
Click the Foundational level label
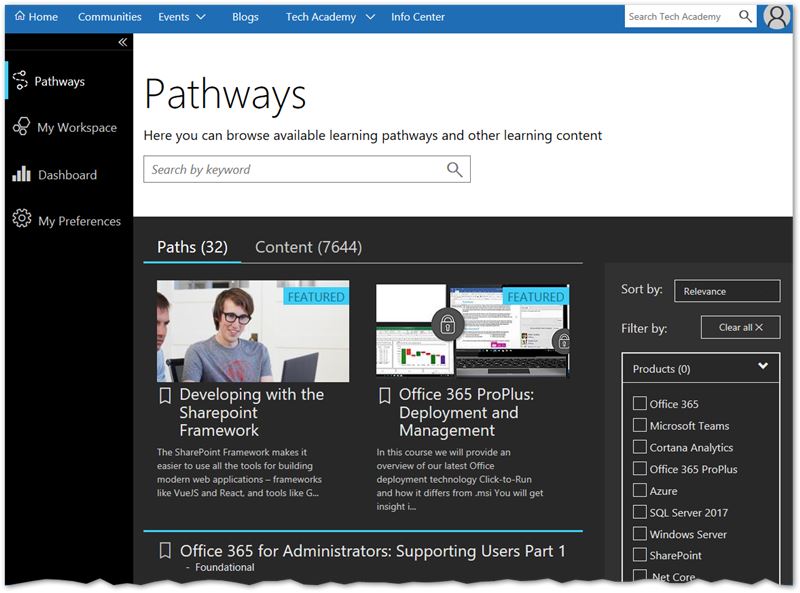tap(224, 567)
